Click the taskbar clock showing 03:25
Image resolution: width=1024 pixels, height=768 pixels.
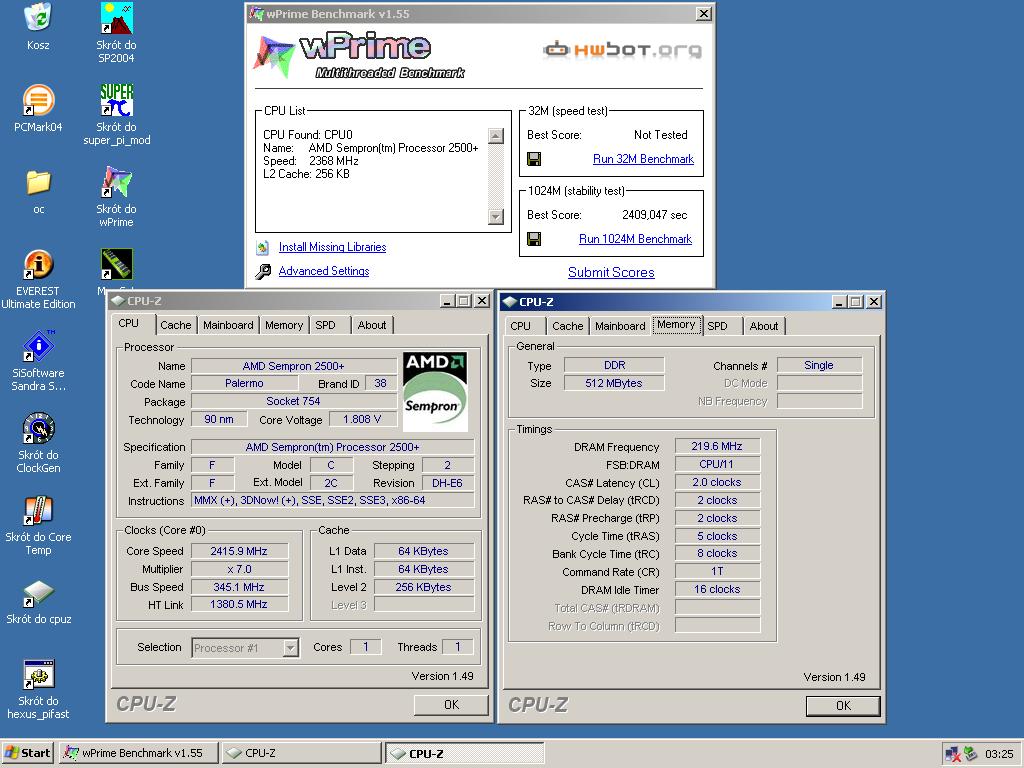tap(999, 754)
